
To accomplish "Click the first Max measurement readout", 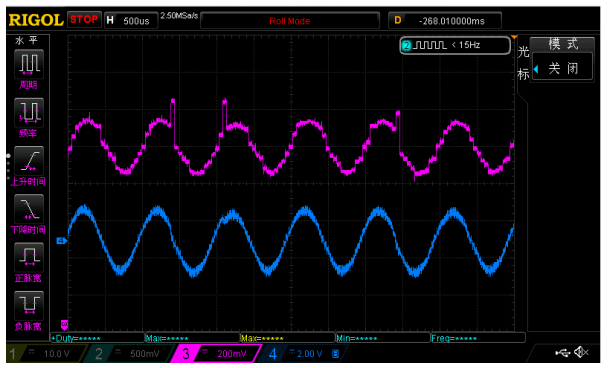I will click(193, 338).
